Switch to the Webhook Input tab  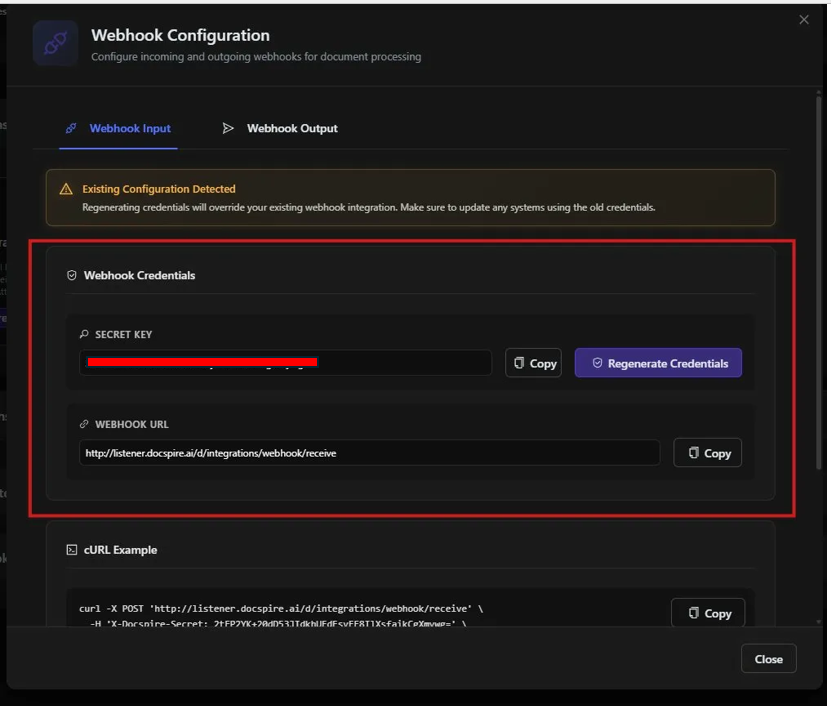pyautogui.click(x=118, y=129)
